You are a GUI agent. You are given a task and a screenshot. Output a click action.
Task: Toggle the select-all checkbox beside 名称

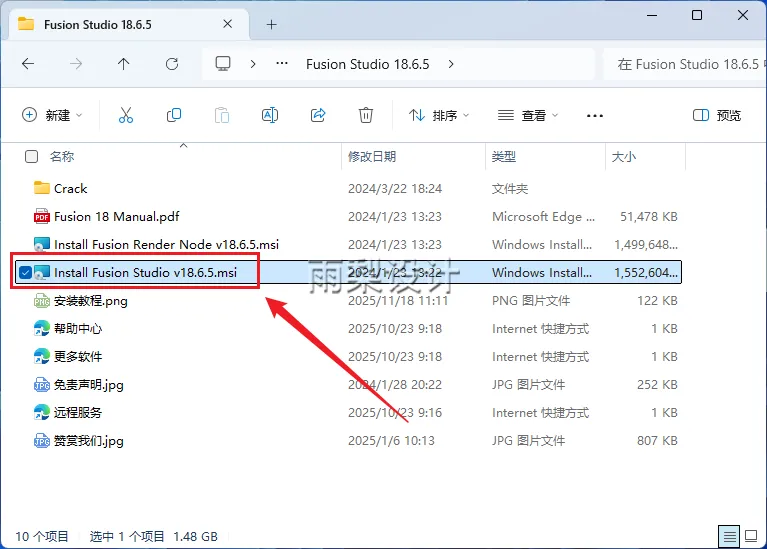(31, 157)
